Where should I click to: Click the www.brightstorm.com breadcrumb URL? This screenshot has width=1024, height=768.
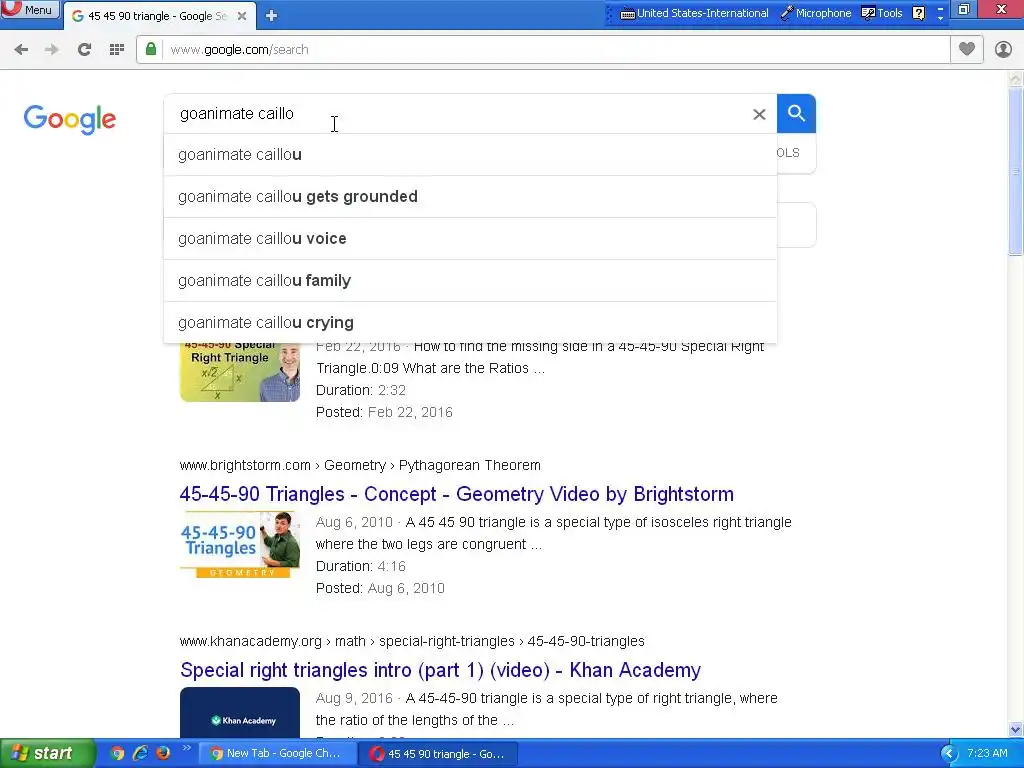(x=360, y=465)
